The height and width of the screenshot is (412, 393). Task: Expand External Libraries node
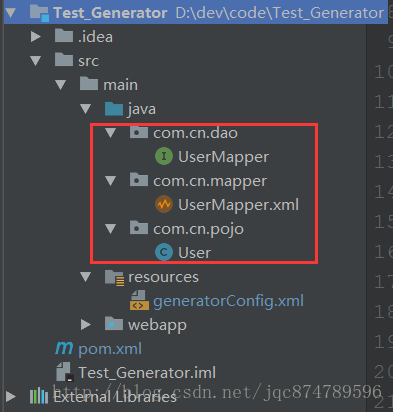11,396
